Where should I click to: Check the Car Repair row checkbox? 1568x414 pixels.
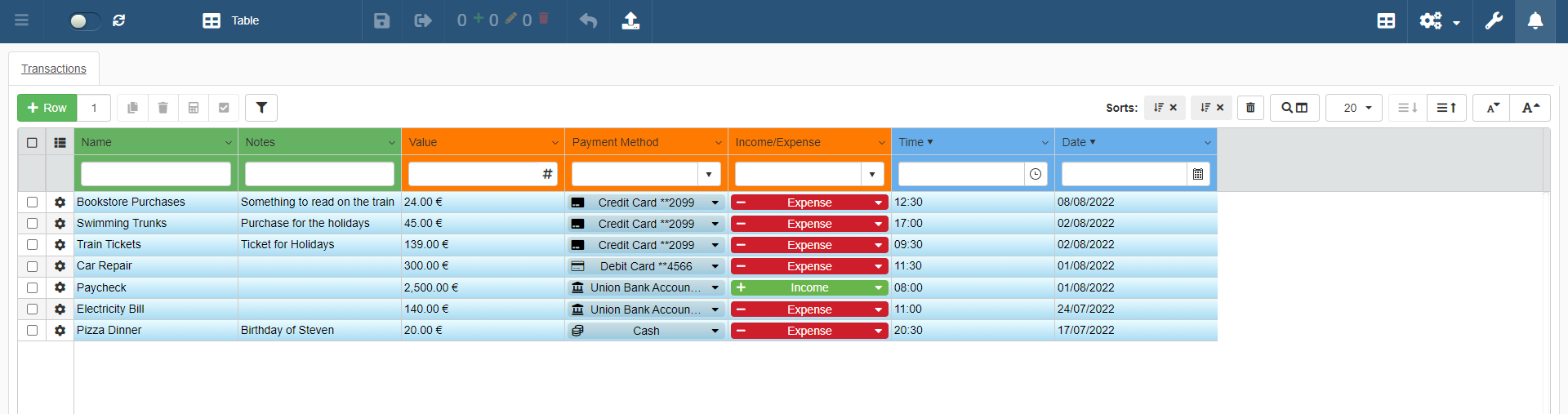[x=32, y=266]
